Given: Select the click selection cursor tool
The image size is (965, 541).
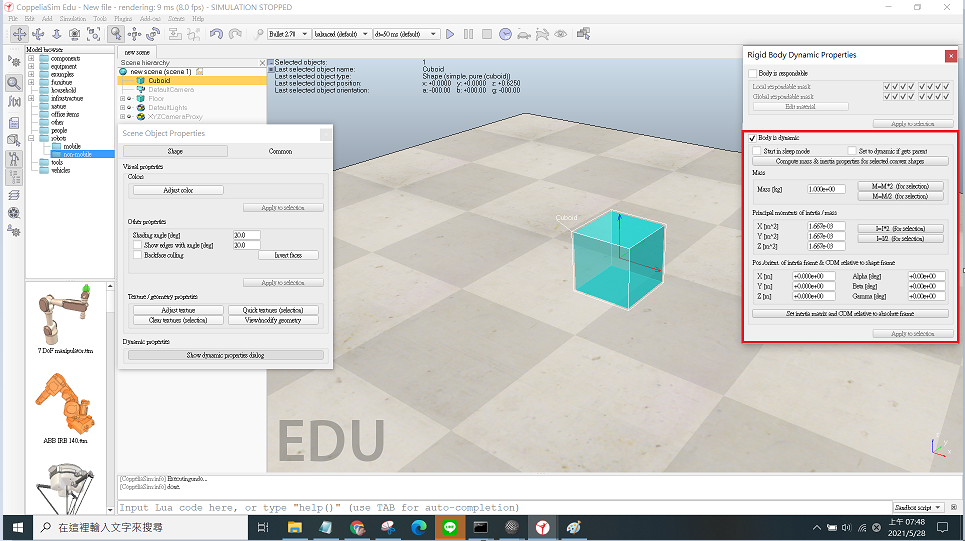Looking at the screenshot, I should point(116,34).
